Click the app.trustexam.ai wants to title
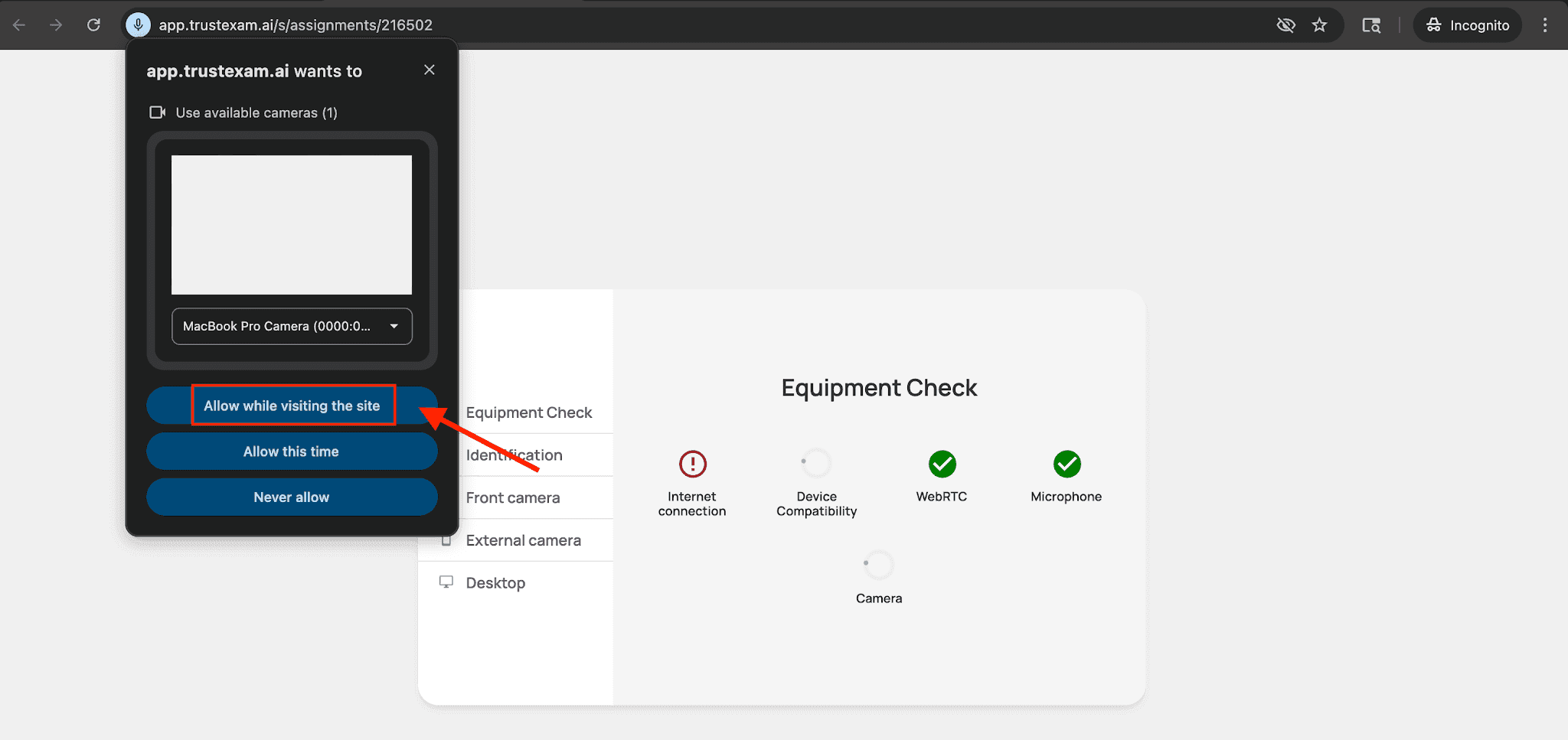Screen dimensions: 1568x740 tap(254, 71)
